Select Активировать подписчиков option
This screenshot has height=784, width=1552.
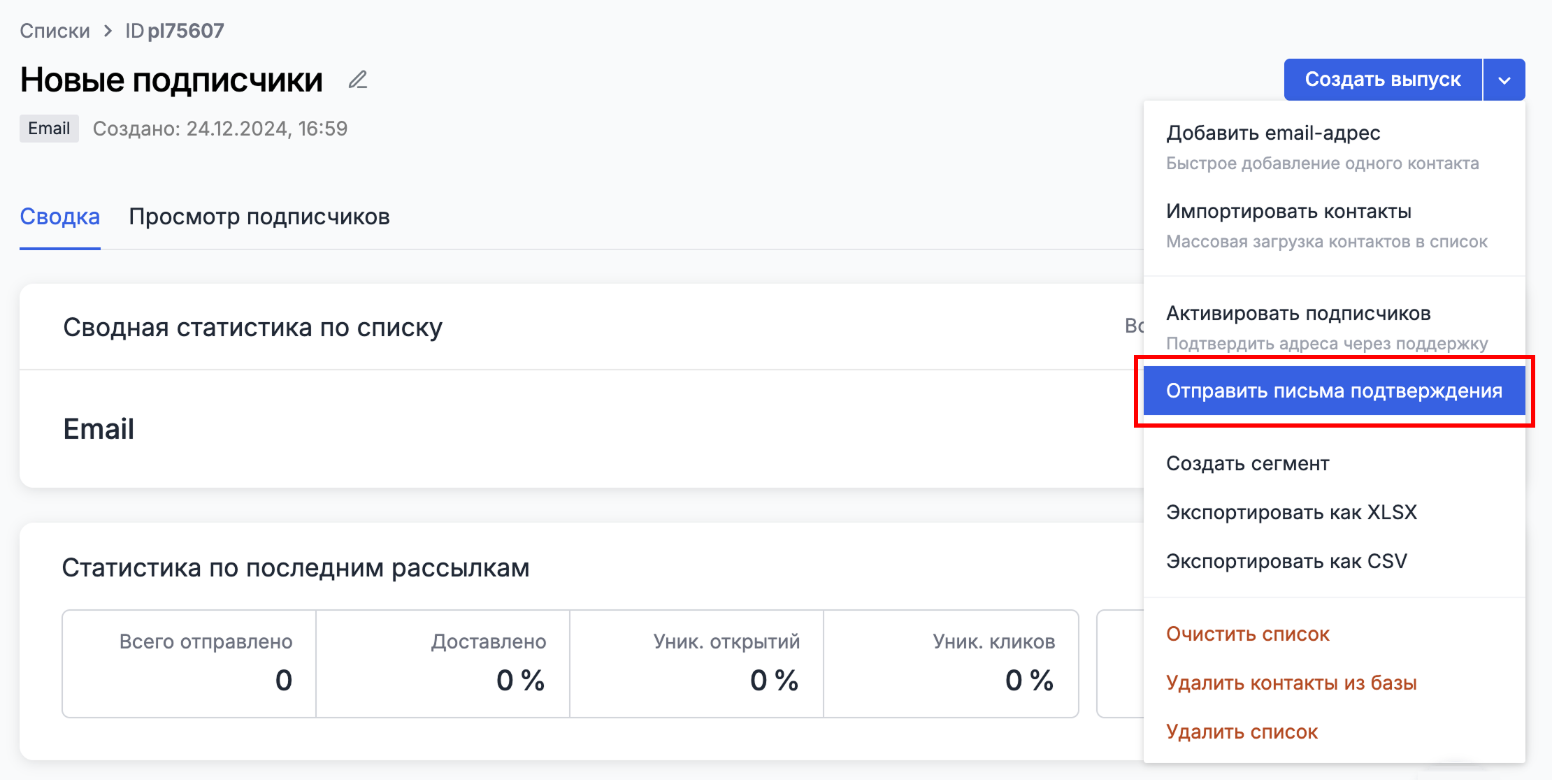point(1298,313)
